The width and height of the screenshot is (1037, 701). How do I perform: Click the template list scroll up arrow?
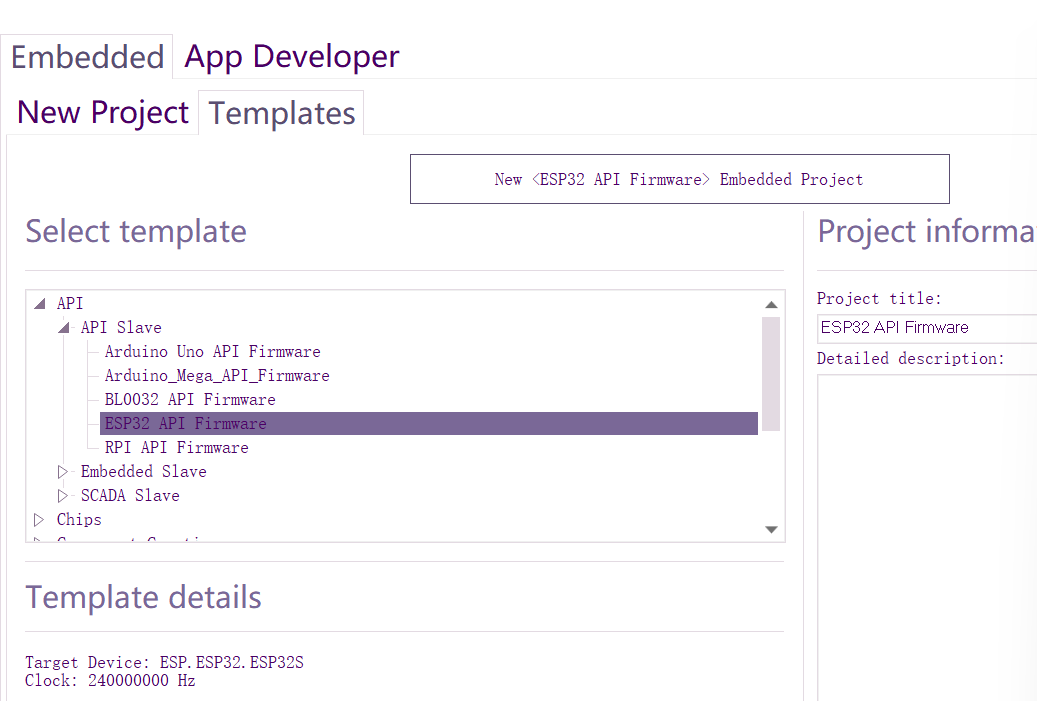tap(771, 304)
